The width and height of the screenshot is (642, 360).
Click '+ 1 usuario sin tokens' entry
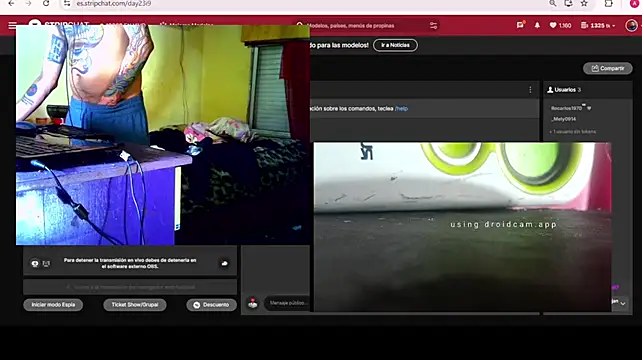[572, 131]
